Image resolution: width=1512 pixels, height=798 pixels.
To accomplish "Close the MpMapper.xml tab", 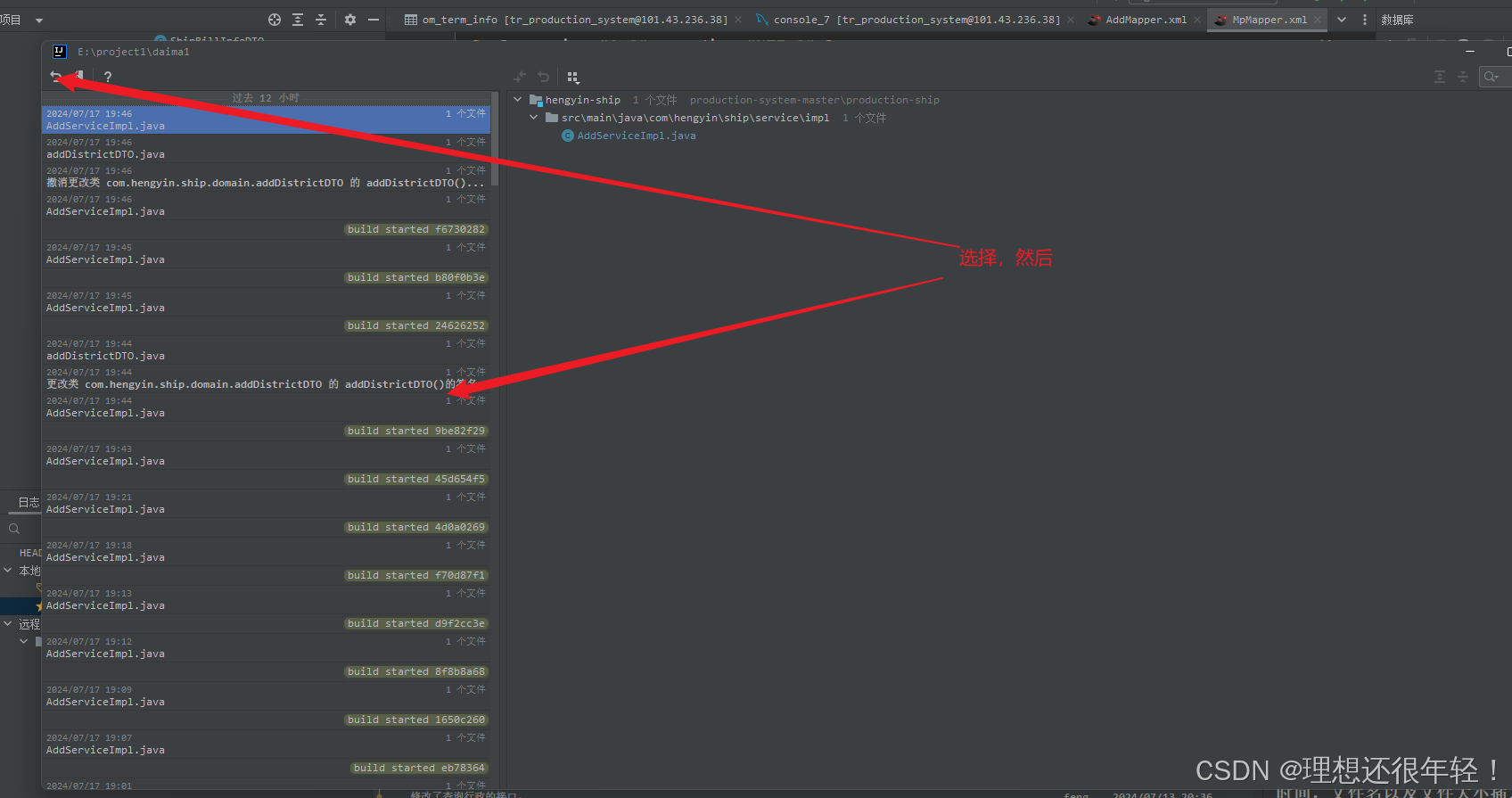I will point(1318,20).
